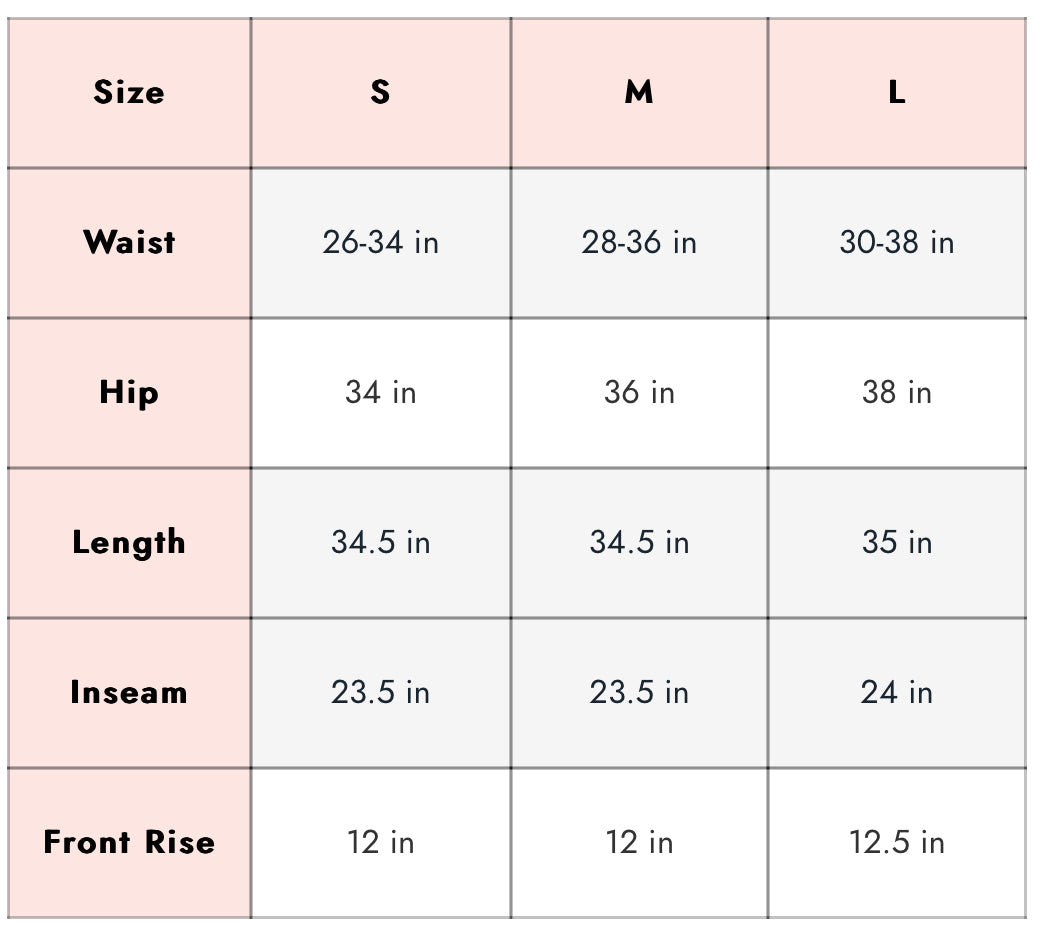Select size S length 34.5 in cell
This screenshot has height=933, width=1048.
point(380,542)
